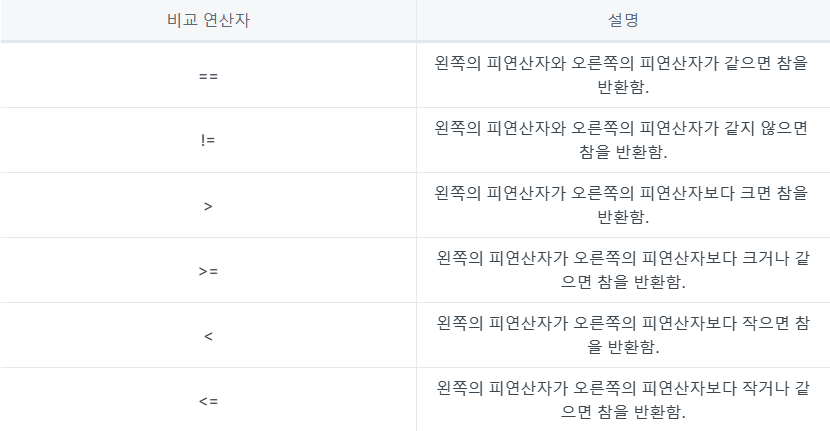Select the '<' operator cell

(208, 336)
